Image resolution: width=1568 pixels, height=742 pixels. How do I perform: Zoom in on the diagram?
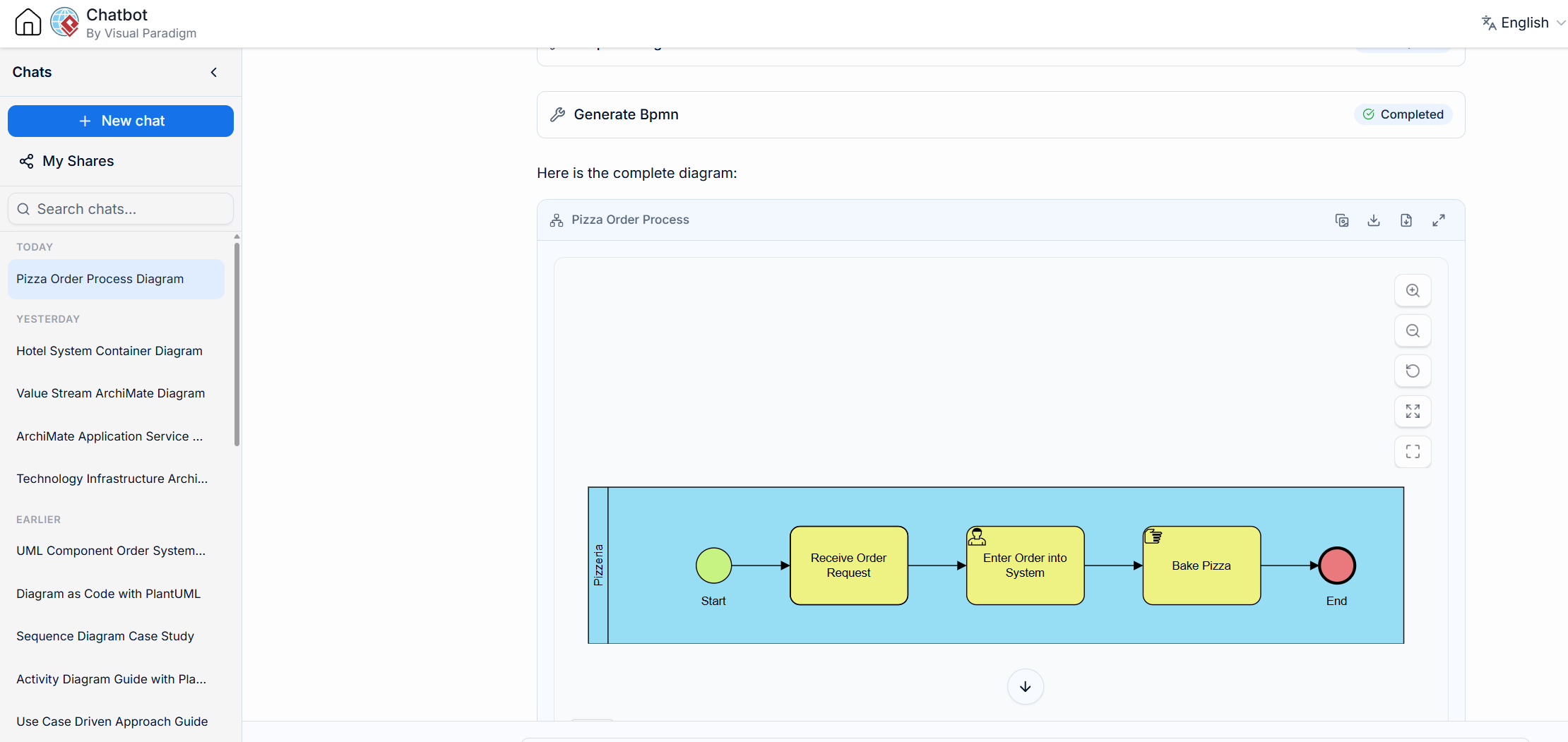click(x=1413, y=290)
